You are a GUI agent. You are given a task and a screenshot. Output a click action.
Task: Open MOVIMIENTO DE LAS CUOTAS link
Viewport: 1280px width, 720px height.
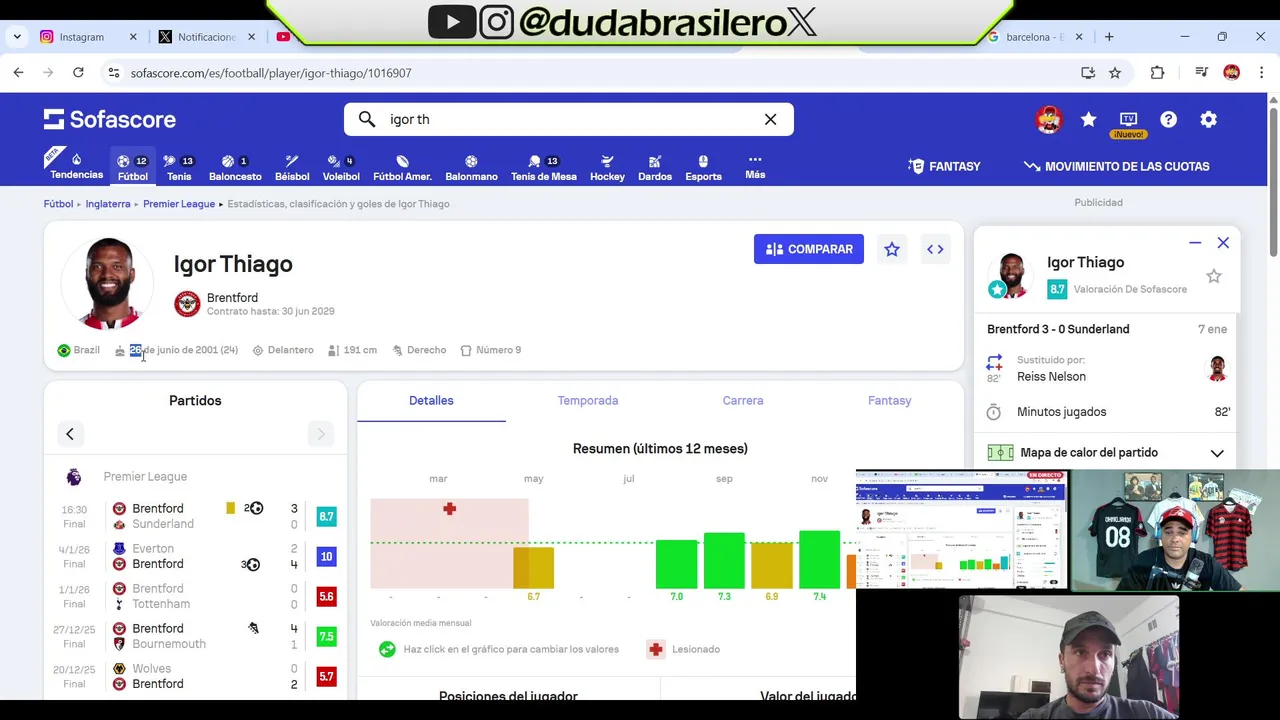tap(1116, 166)
